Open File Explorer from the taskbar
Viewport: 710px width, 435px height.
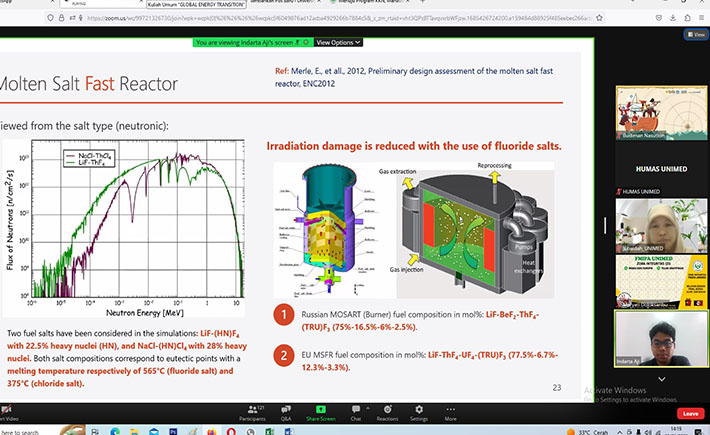(134, 431)
